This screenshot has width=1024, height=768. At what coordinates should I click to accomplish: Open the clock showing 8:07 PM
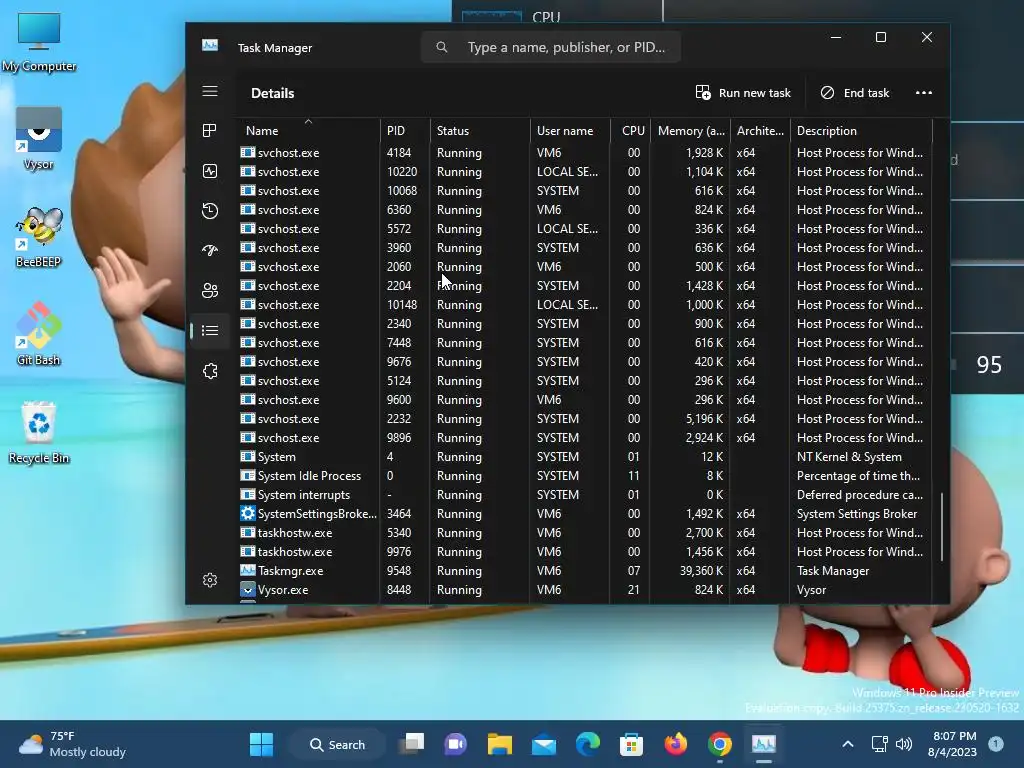(953, 744)
